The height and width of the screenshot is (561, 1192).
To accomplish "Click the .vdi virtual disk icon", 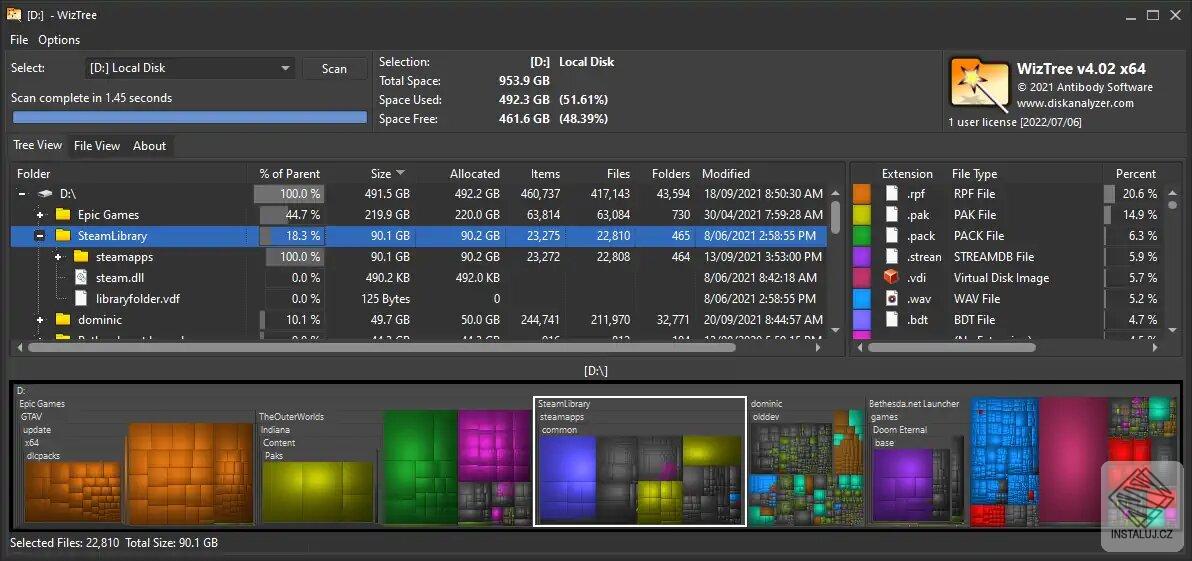I will click(891, 278).
